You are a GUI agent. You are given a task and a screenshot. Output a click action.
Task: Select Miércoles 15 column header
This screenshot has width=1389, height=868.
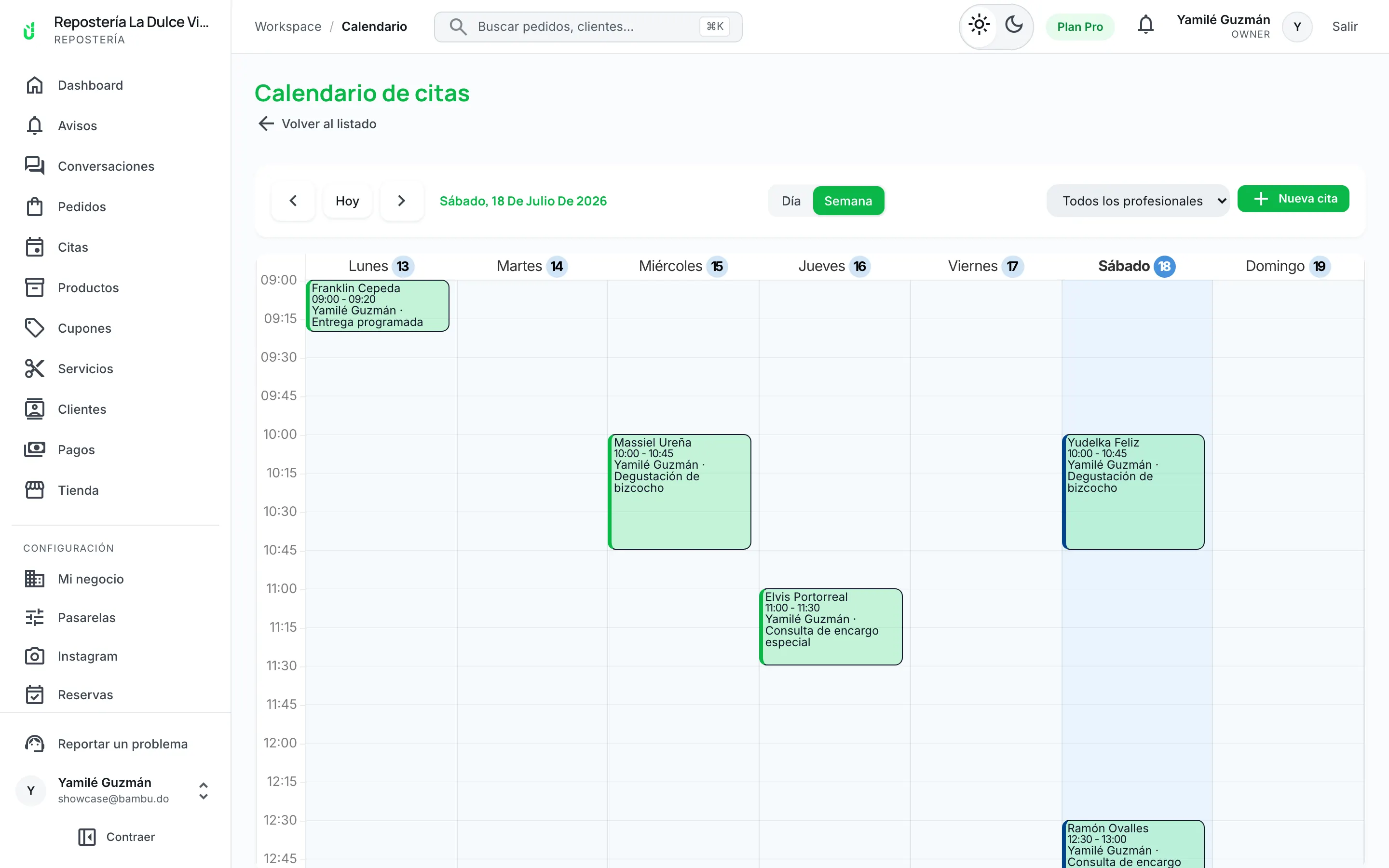[x=683, y=266]
